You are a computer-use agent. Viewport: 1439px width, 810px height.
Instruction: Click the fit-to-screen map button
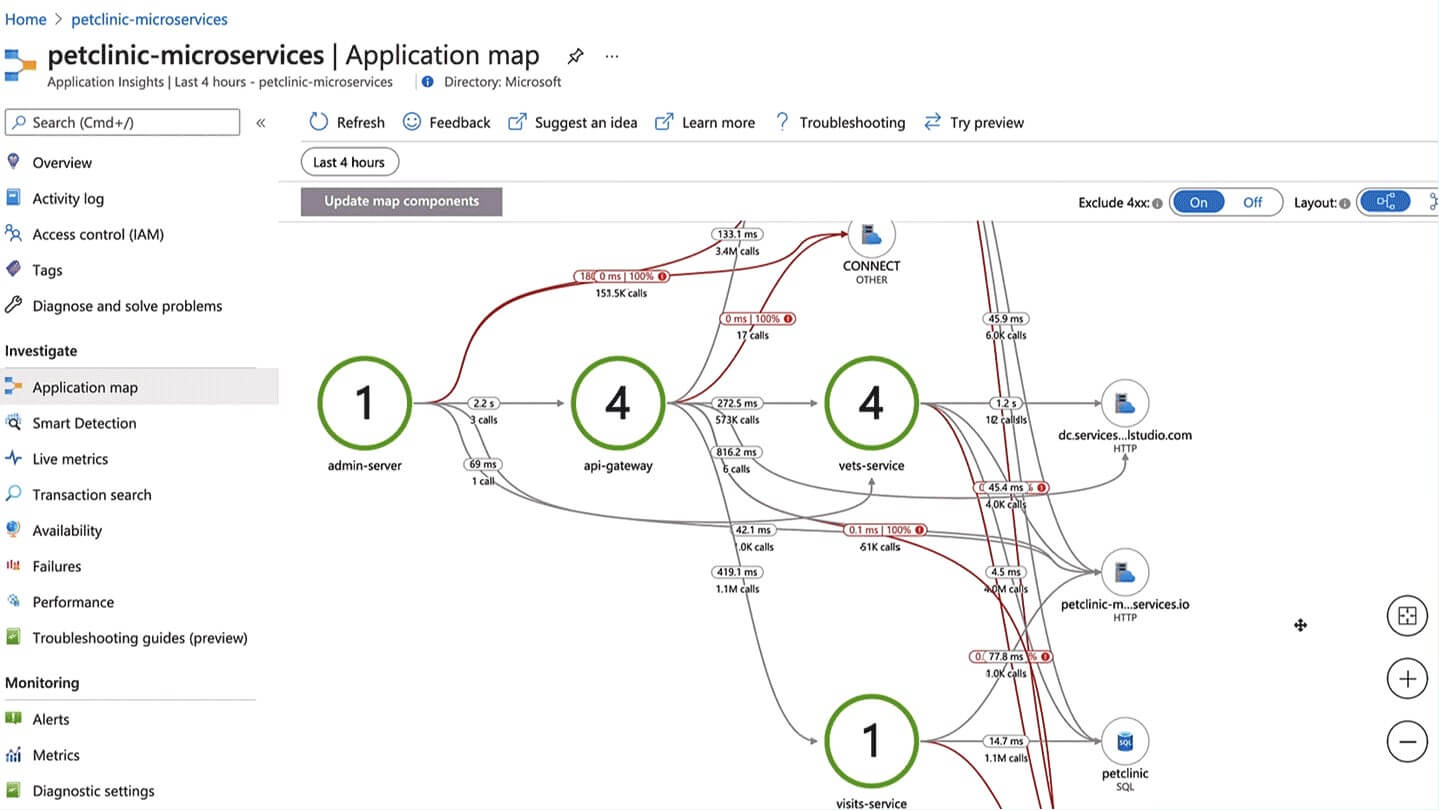coord(1407,616)
